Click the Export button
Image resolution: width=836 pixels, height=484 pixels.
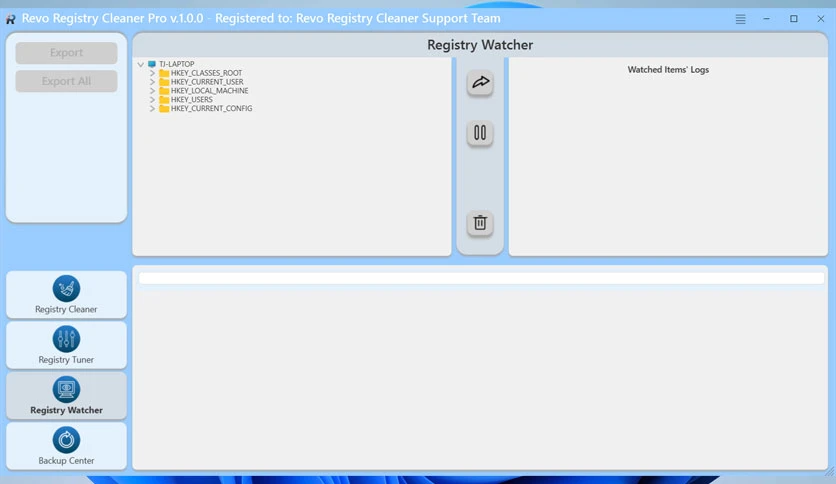click(x=66, y=53)
